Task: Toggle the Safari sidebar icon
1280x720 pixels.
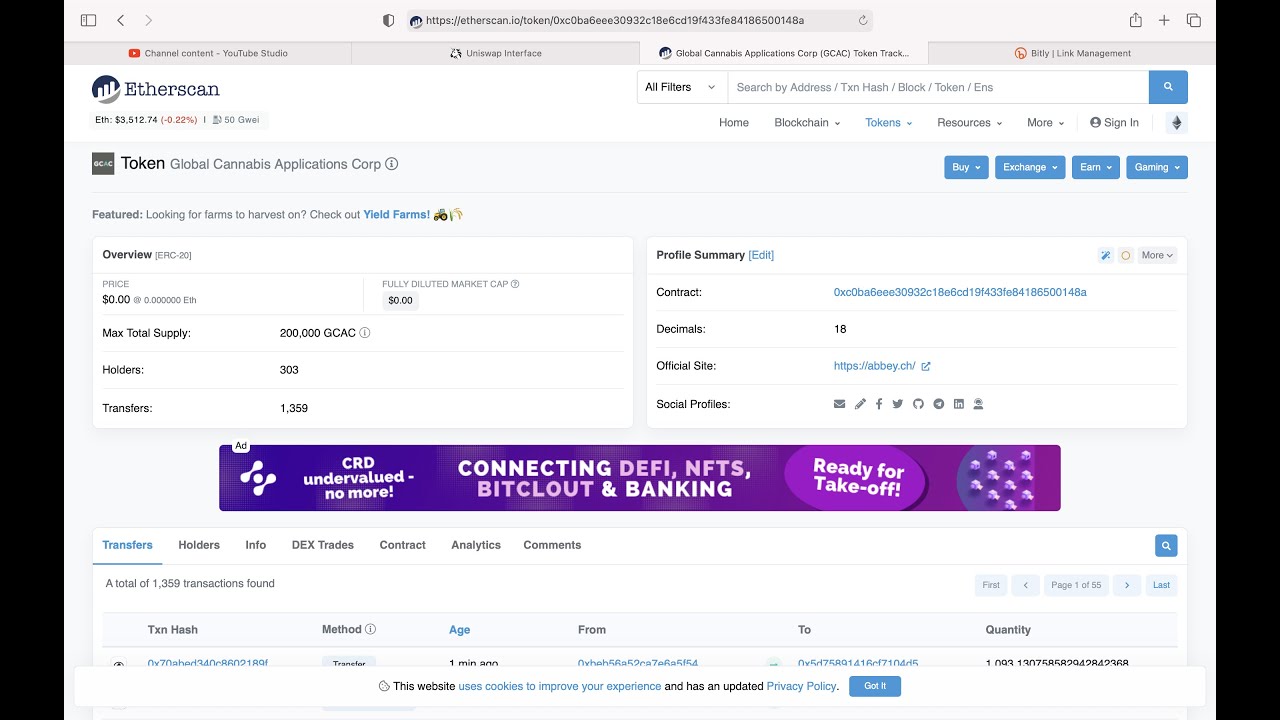Action: tap(88, 20)
